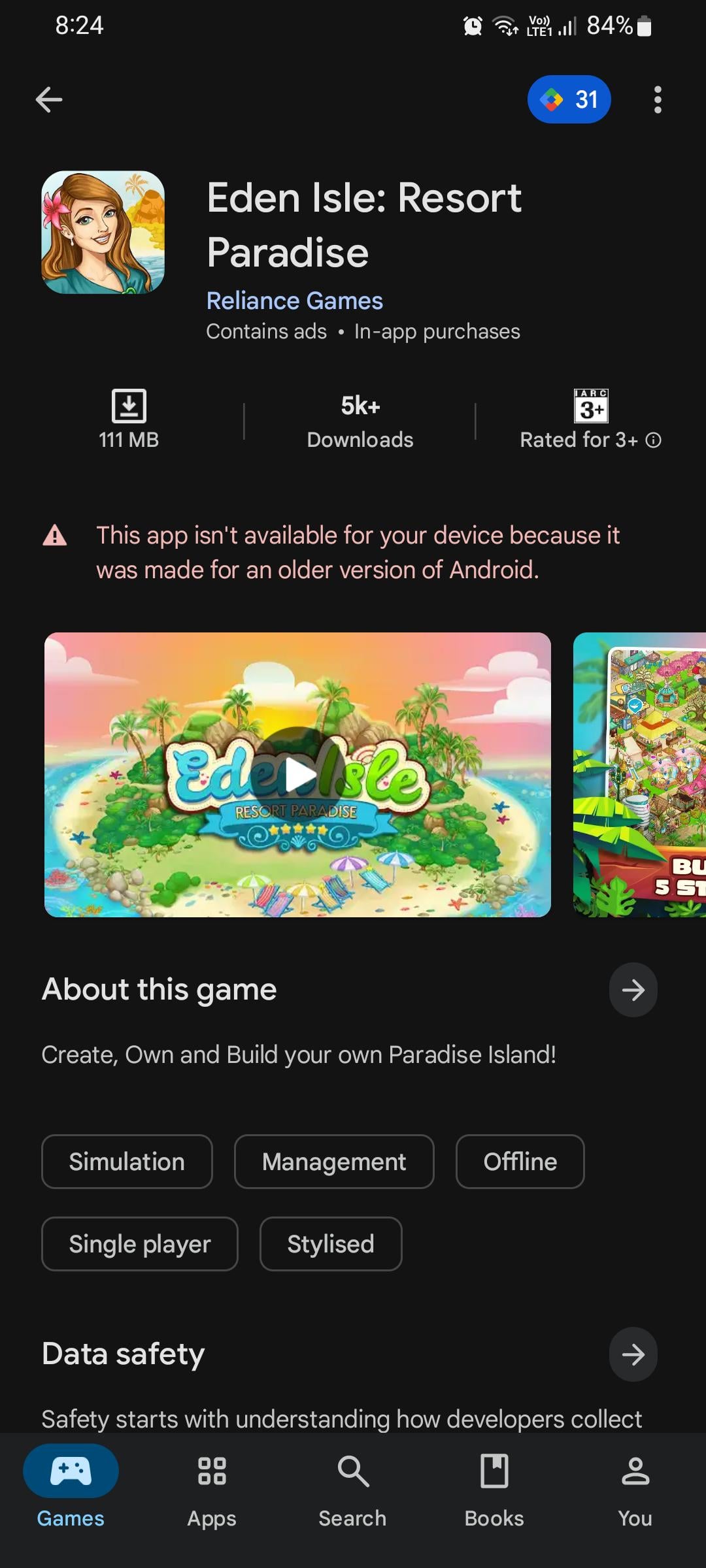Tap the red warning triangle icon

[x=55, y=536]
